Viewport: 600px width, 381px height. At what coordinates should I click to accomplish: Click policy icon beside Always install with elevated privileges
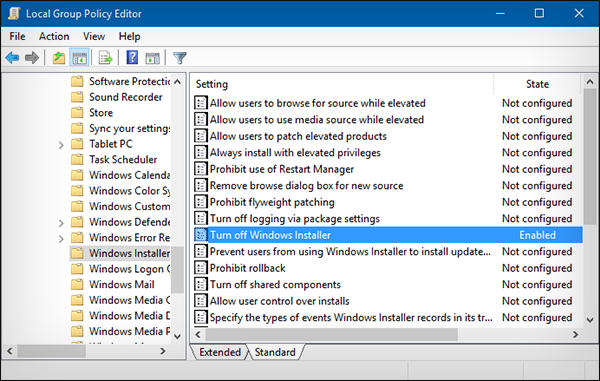[201, 152]
